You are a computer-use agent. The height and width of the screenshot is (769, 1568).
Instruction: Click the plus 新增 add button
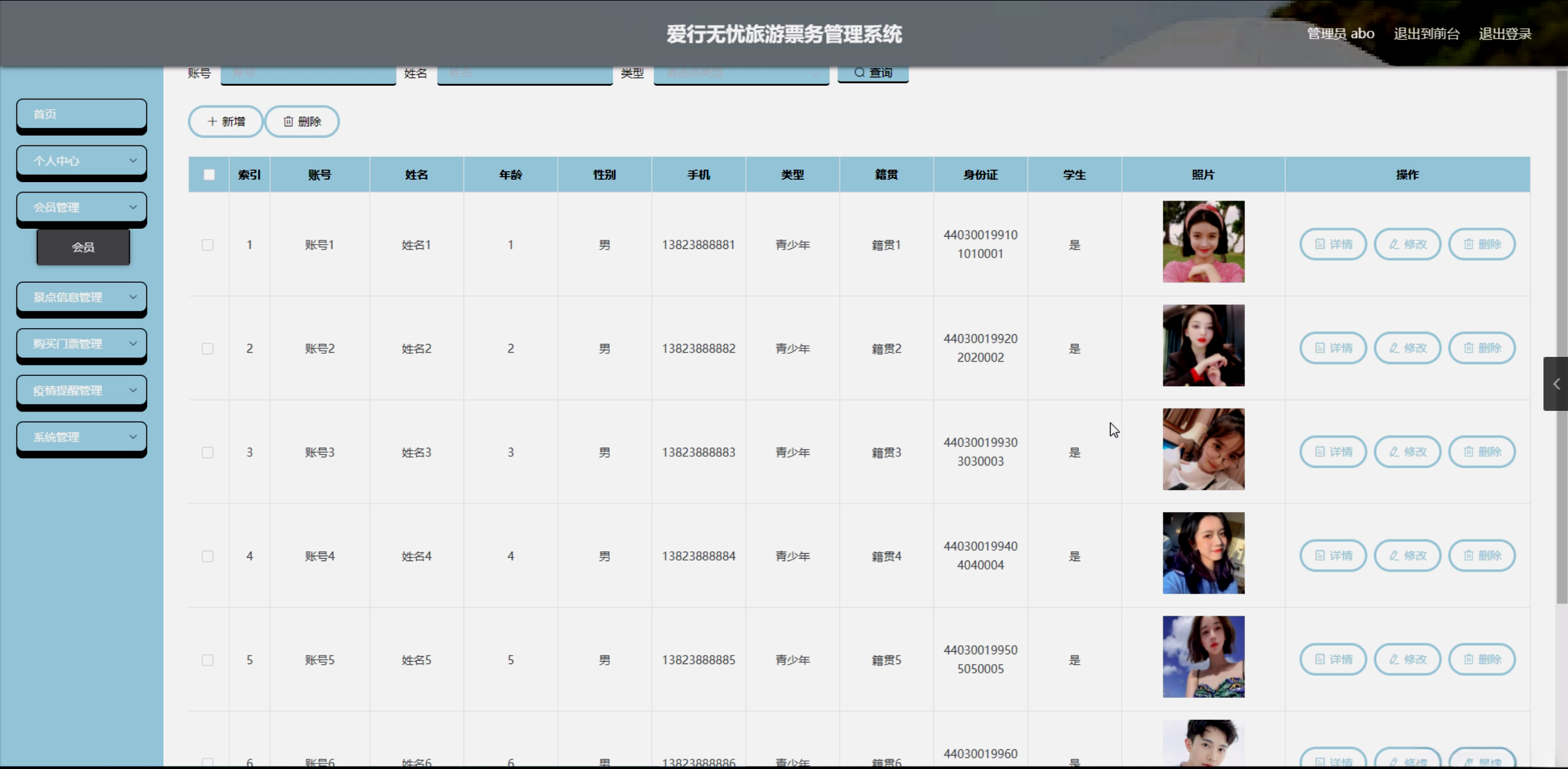click(226, 121)
